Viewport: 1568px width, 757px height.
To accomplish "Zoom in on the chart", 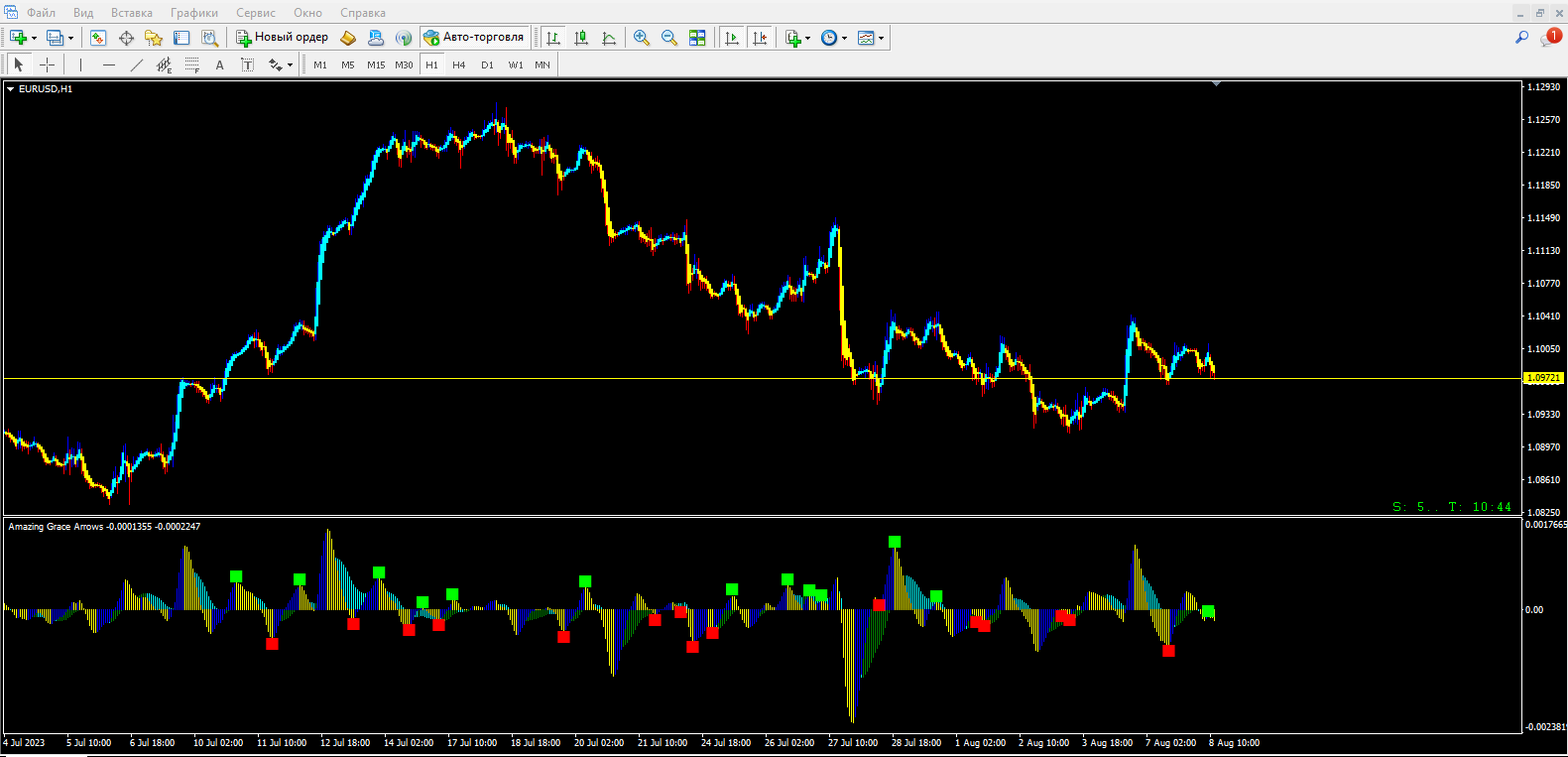I will click(642, 38).
